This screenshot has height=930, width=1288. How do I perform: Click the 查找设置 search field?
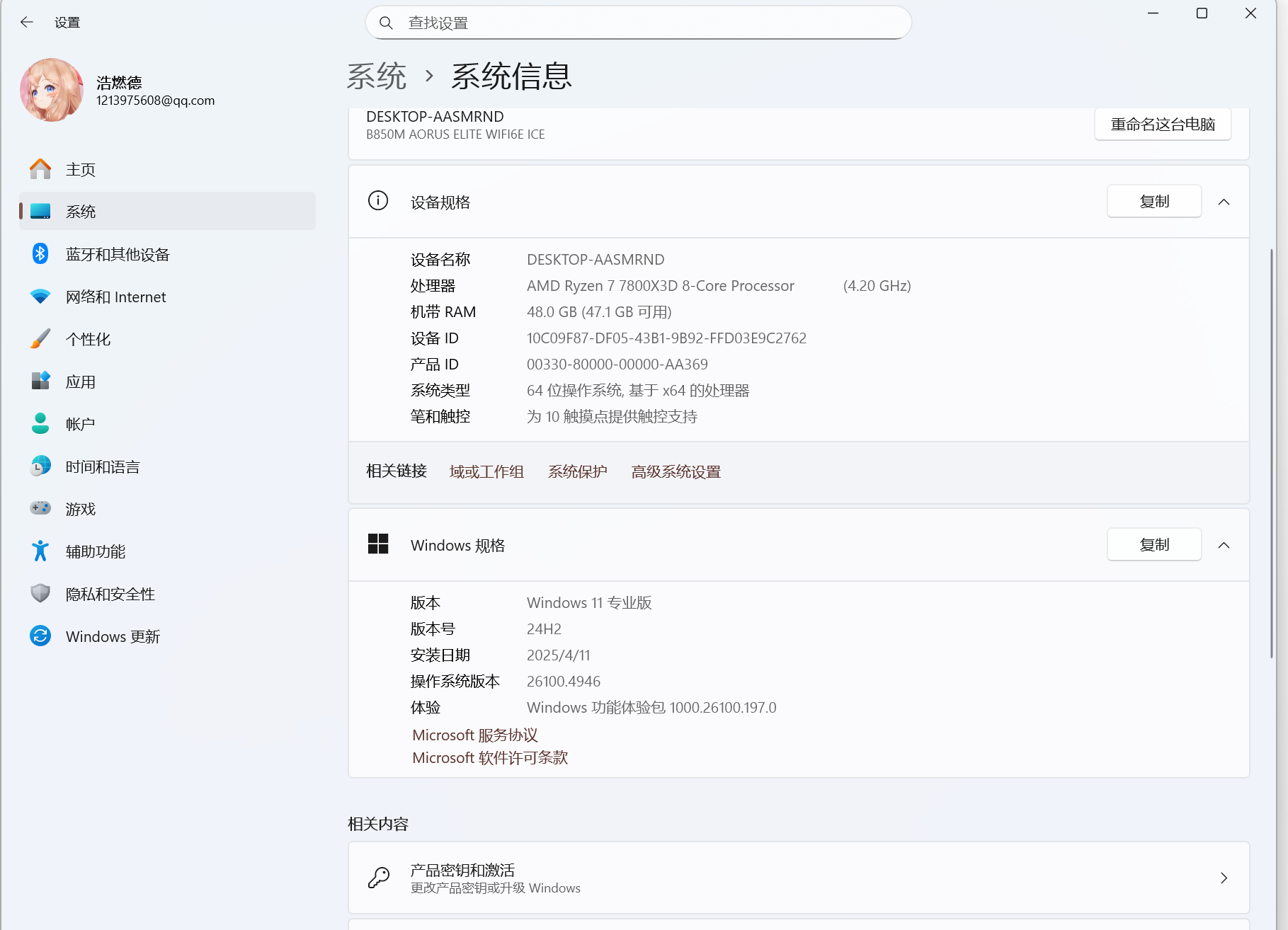pos(639,23)
